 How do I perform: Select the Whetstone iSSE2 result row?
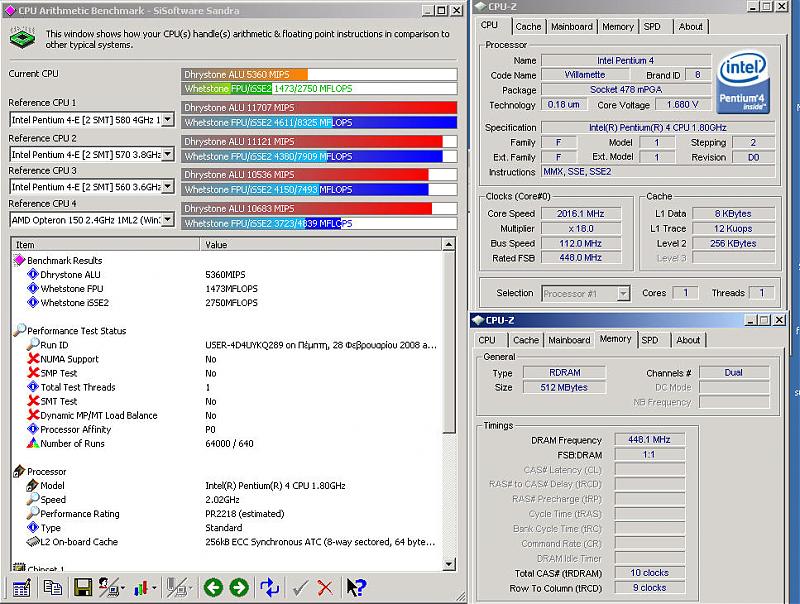tap(227, 303)
